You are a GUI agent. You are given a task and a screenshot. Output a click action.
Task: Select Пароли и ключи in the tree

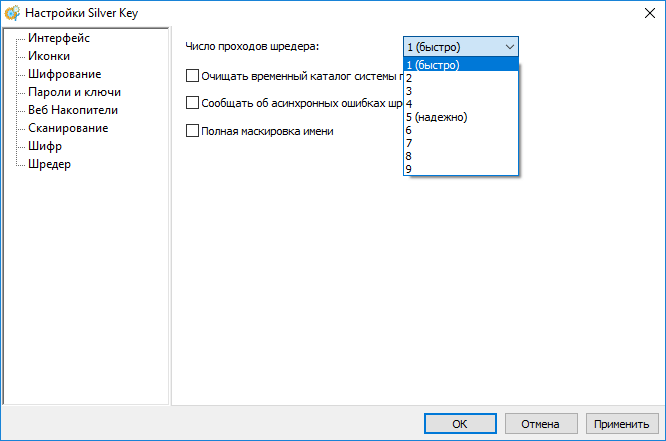[74, 92]
